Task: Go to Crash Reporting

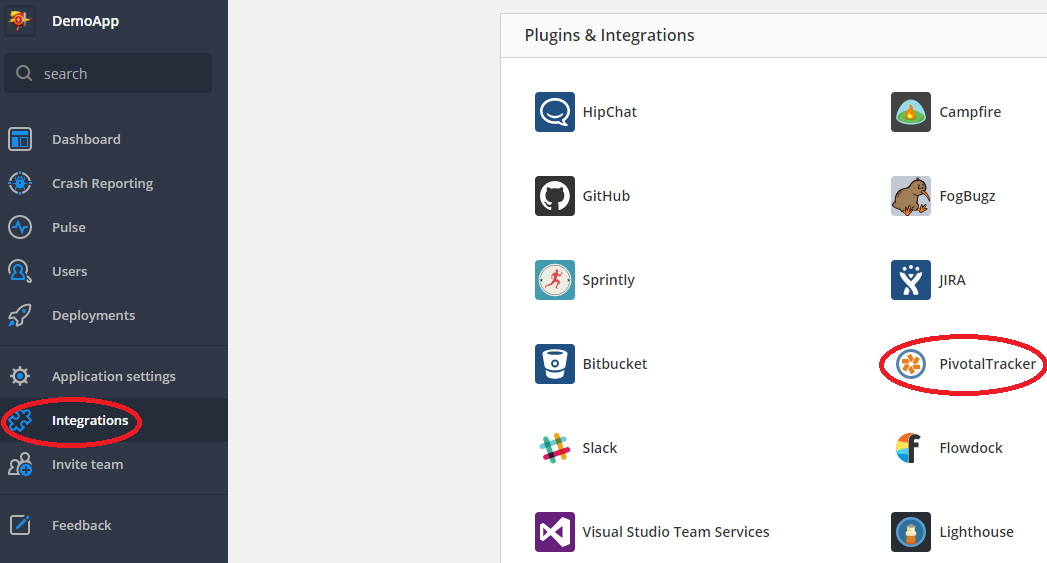Action: [102, 184]
